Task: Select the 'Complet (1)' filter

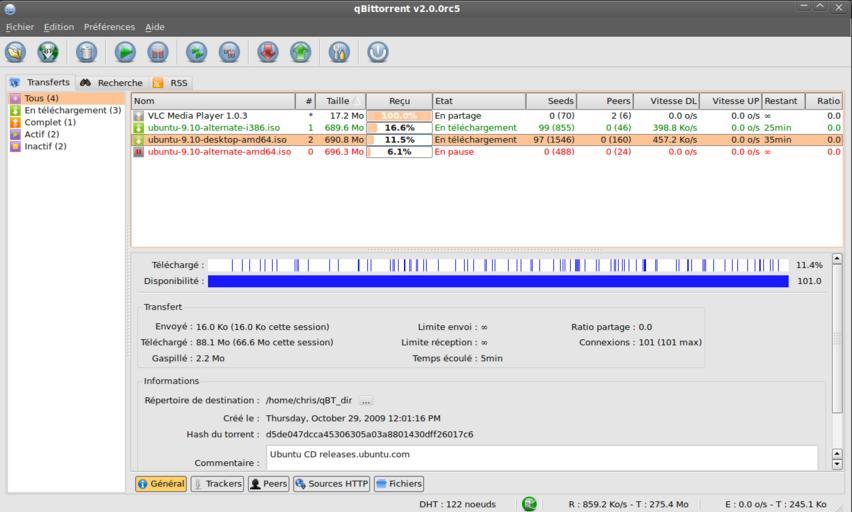Action: coord(50,123)
